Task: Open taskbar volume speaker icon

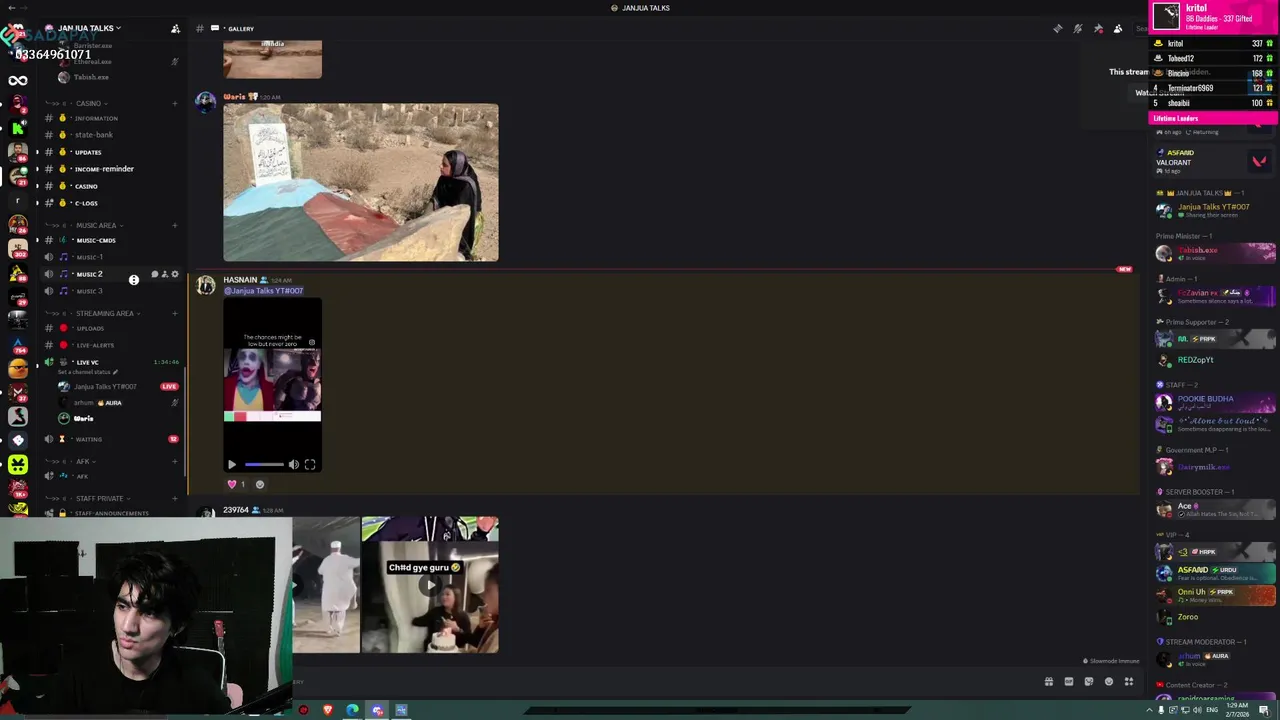Action: 1198,710
